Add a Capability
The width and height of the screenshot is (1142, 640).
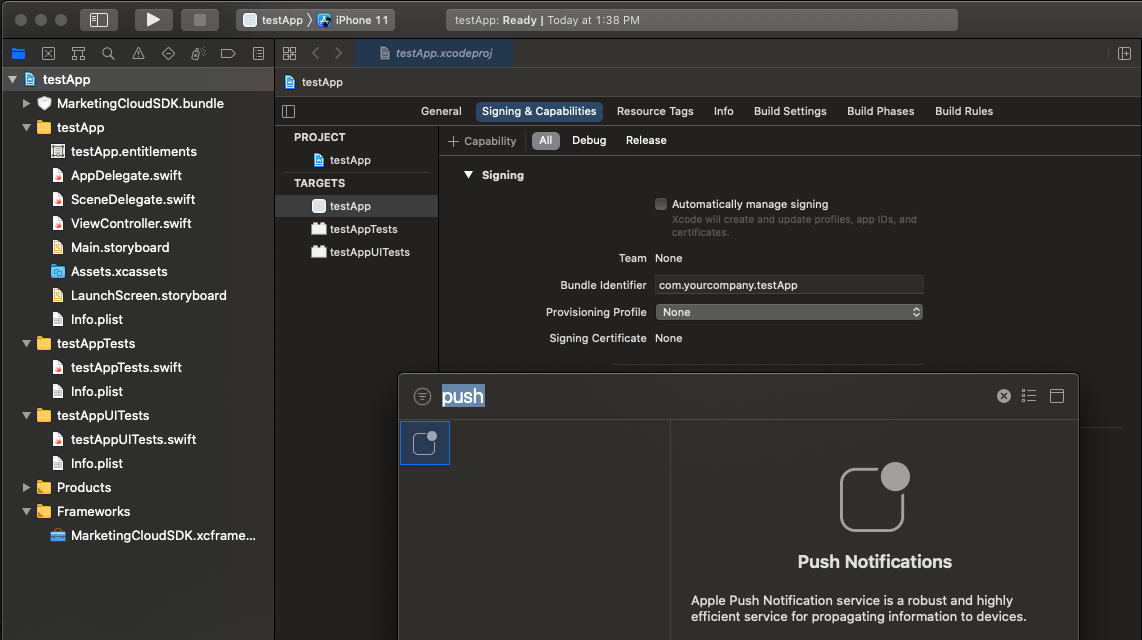pos(482,141)
